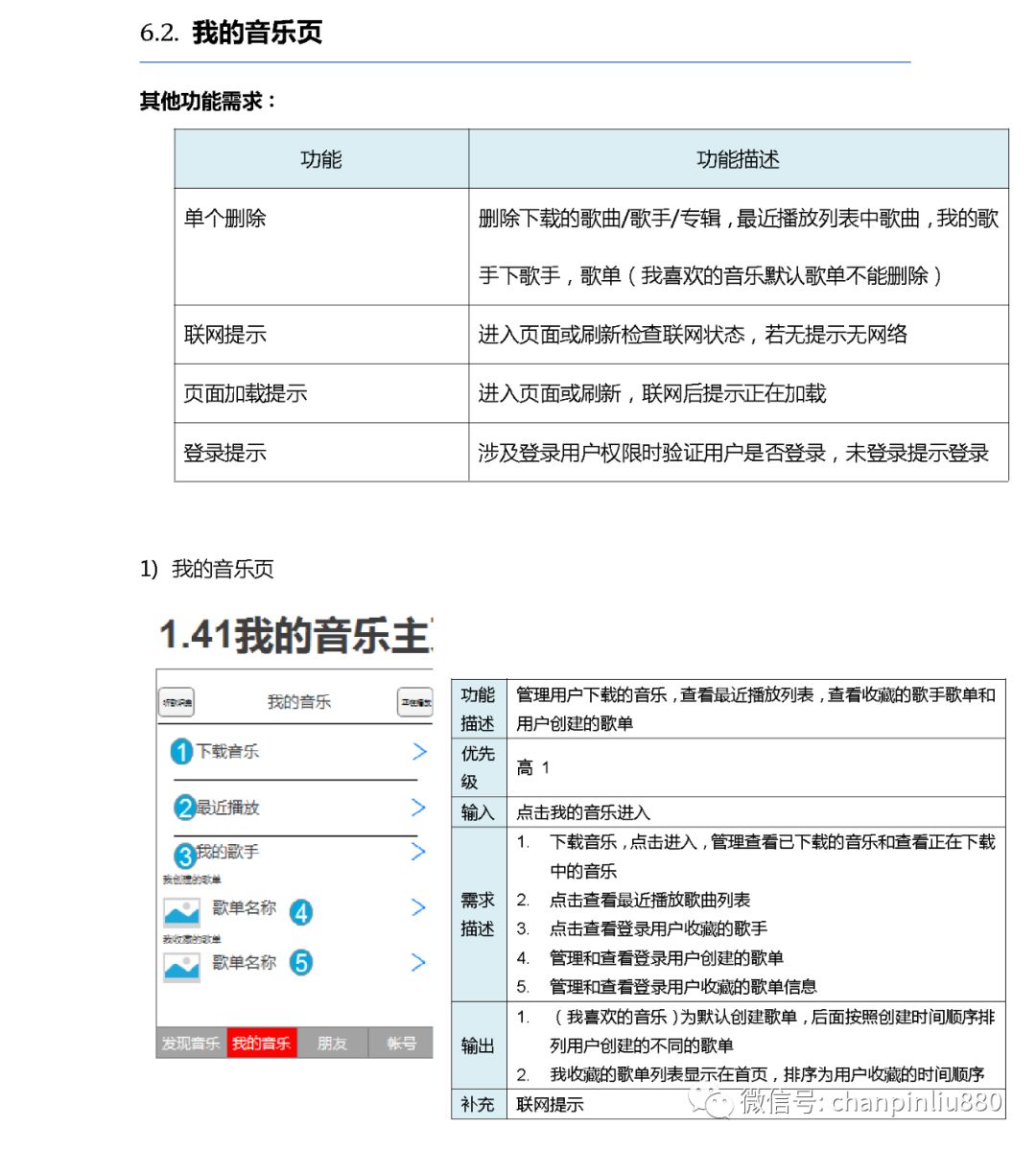This screenshot has height=1150, width=1036.
Task: Click 联网提示 in the 补充 row
Action: point(550,1105)
